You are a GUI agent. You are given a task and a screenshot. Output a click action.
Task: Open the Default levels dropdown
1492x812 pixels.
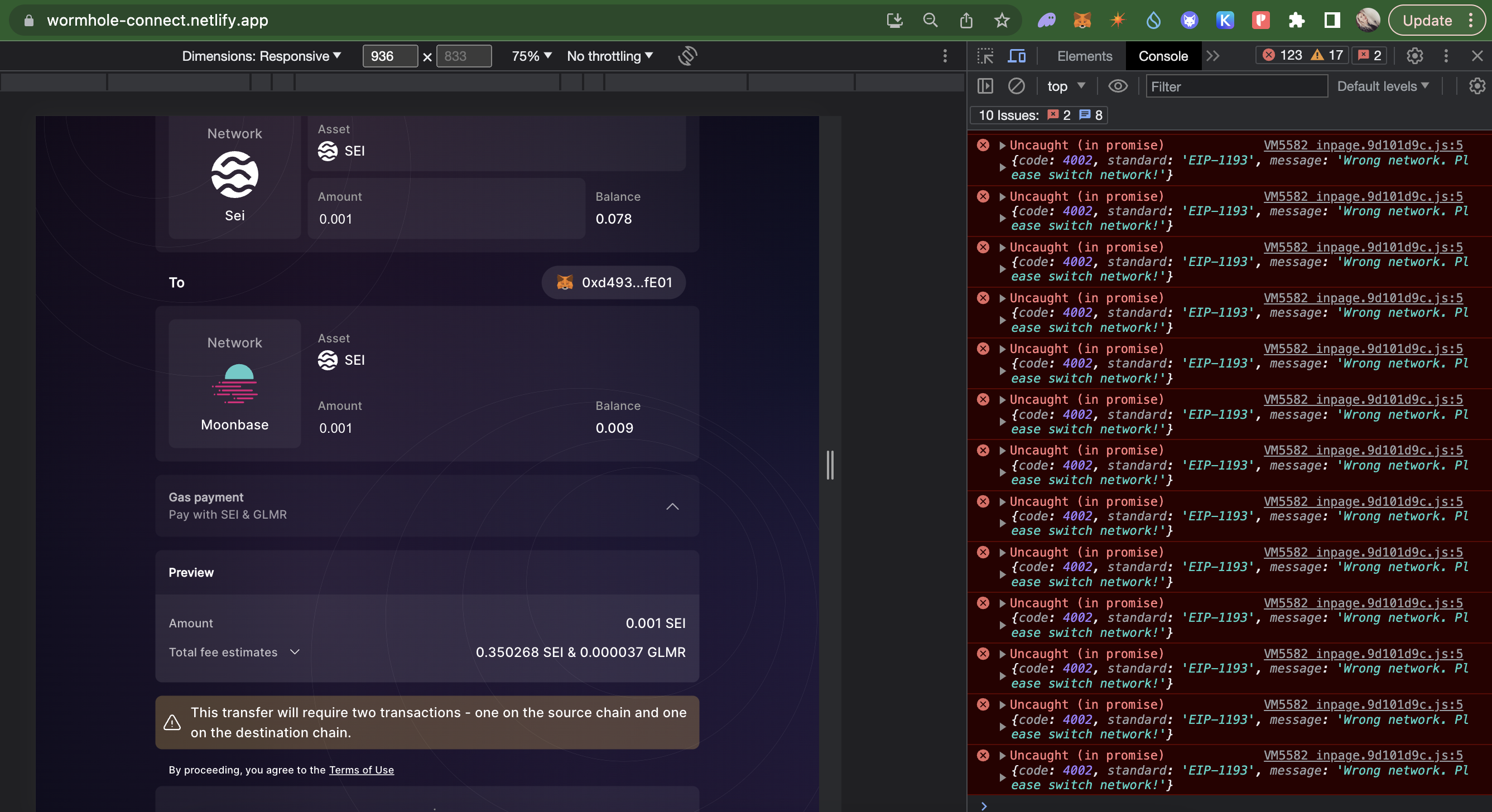1383,86
